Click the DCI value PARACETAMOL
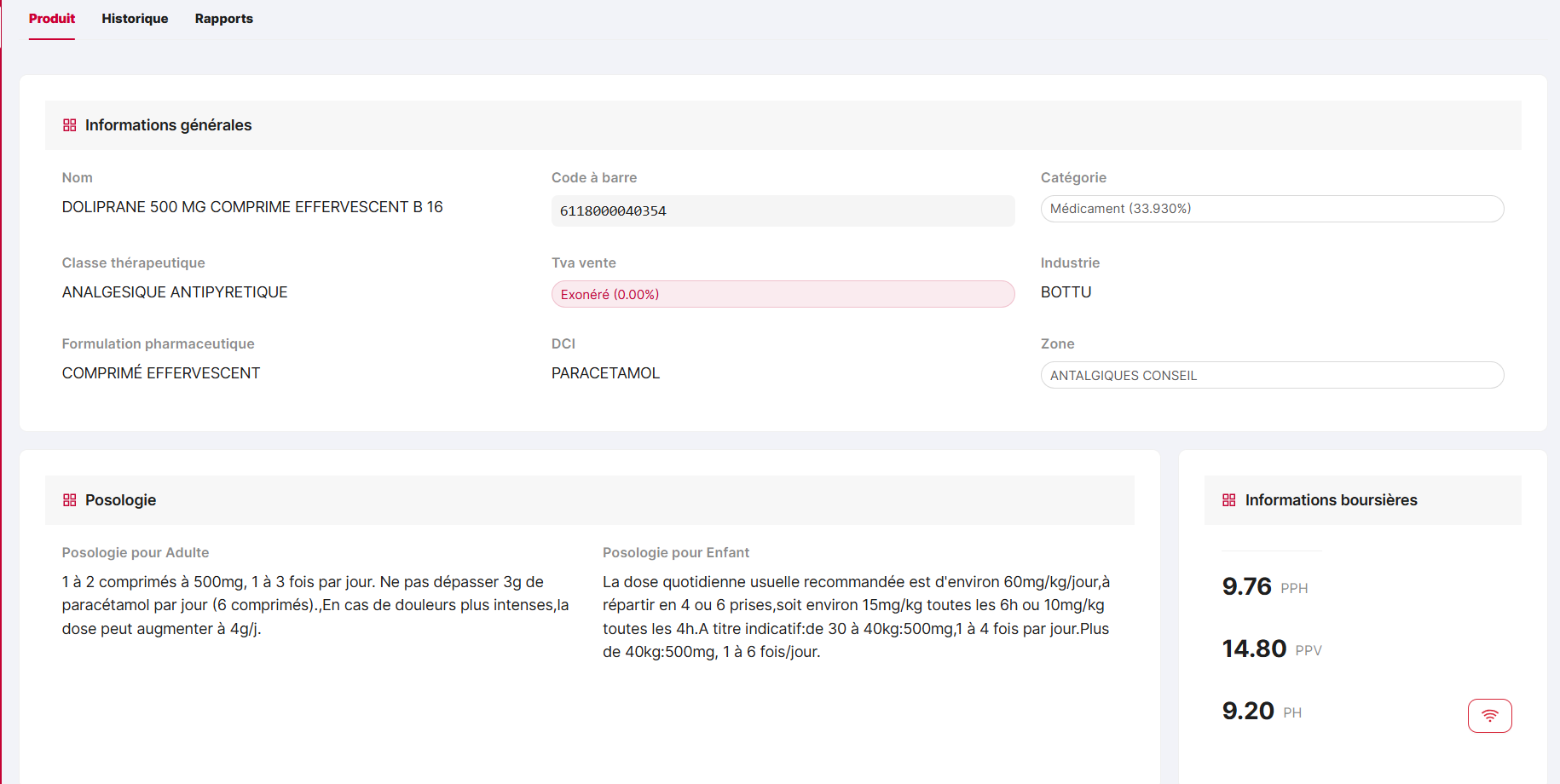Screen dimensions: 1560x784 [605, 372]
